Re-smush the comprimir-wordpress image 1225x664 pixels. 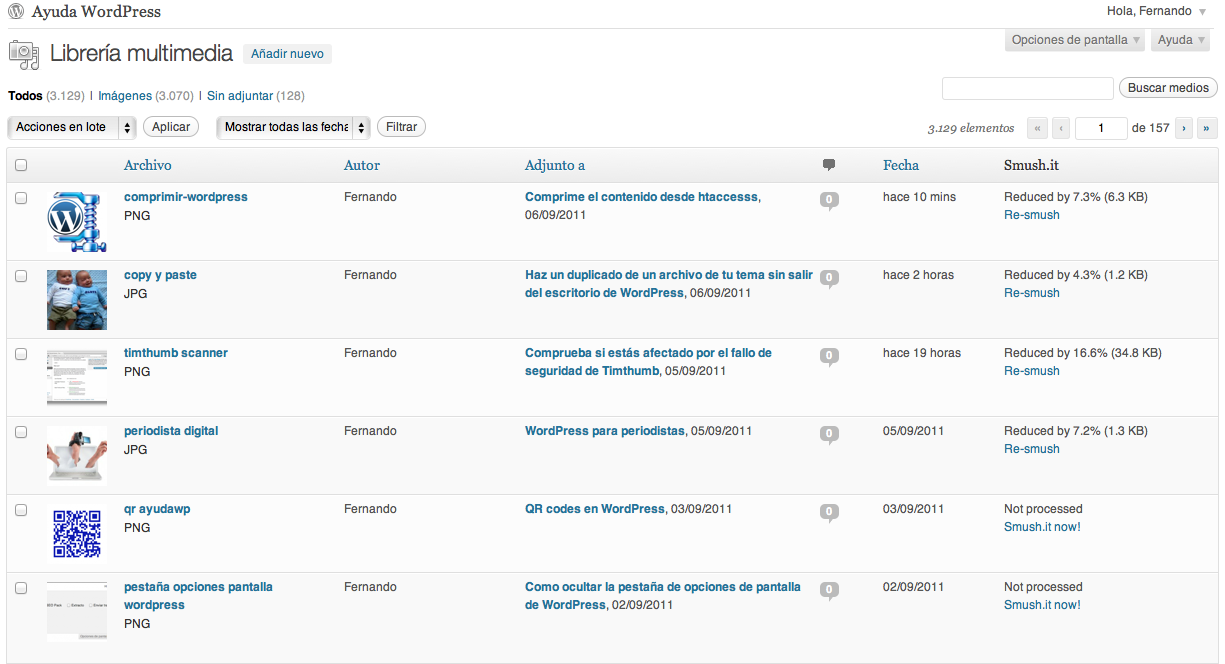click(1032, 215)
